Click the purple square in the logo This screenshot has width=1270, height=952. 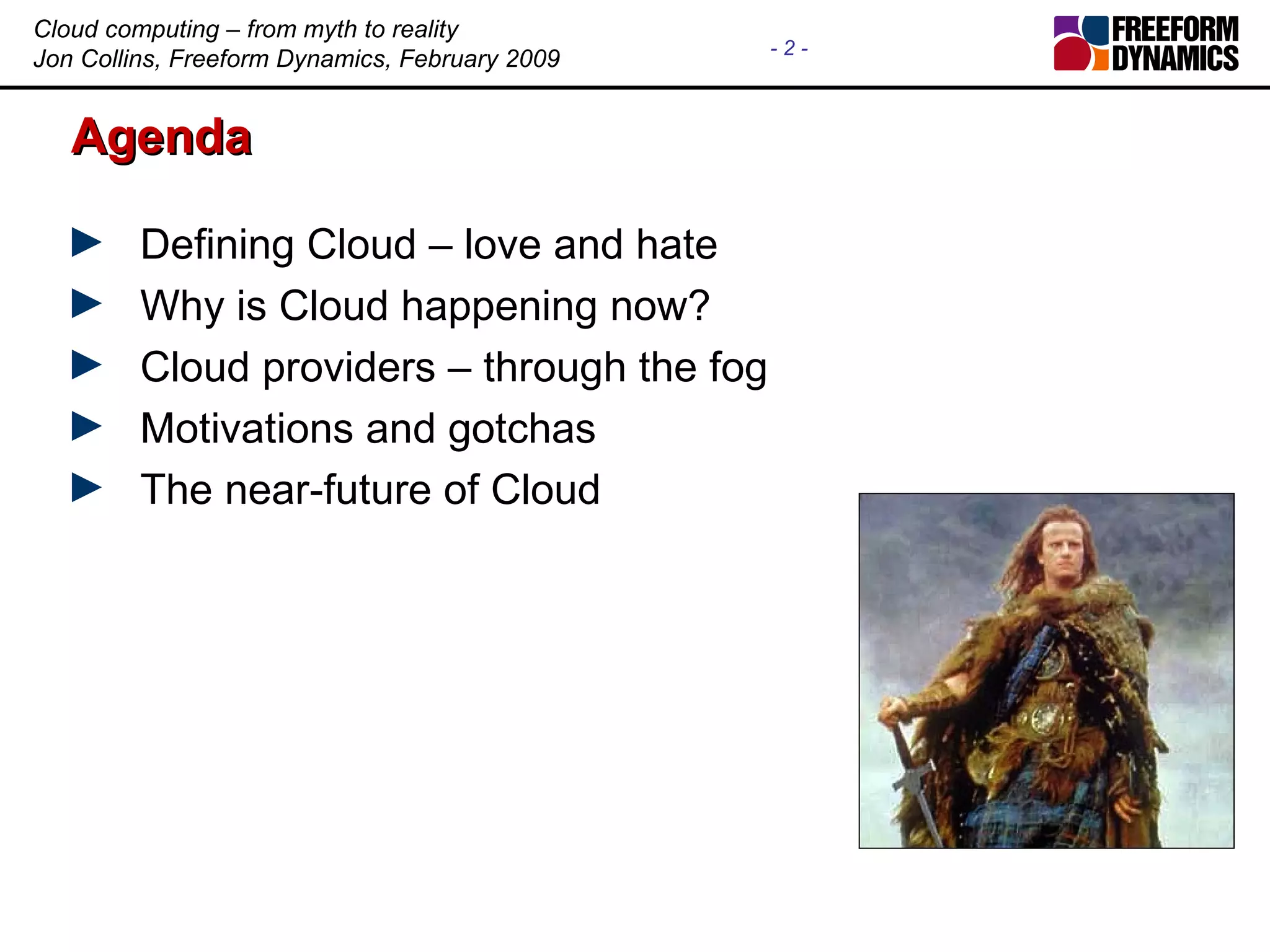click(x=1065, y=26)
